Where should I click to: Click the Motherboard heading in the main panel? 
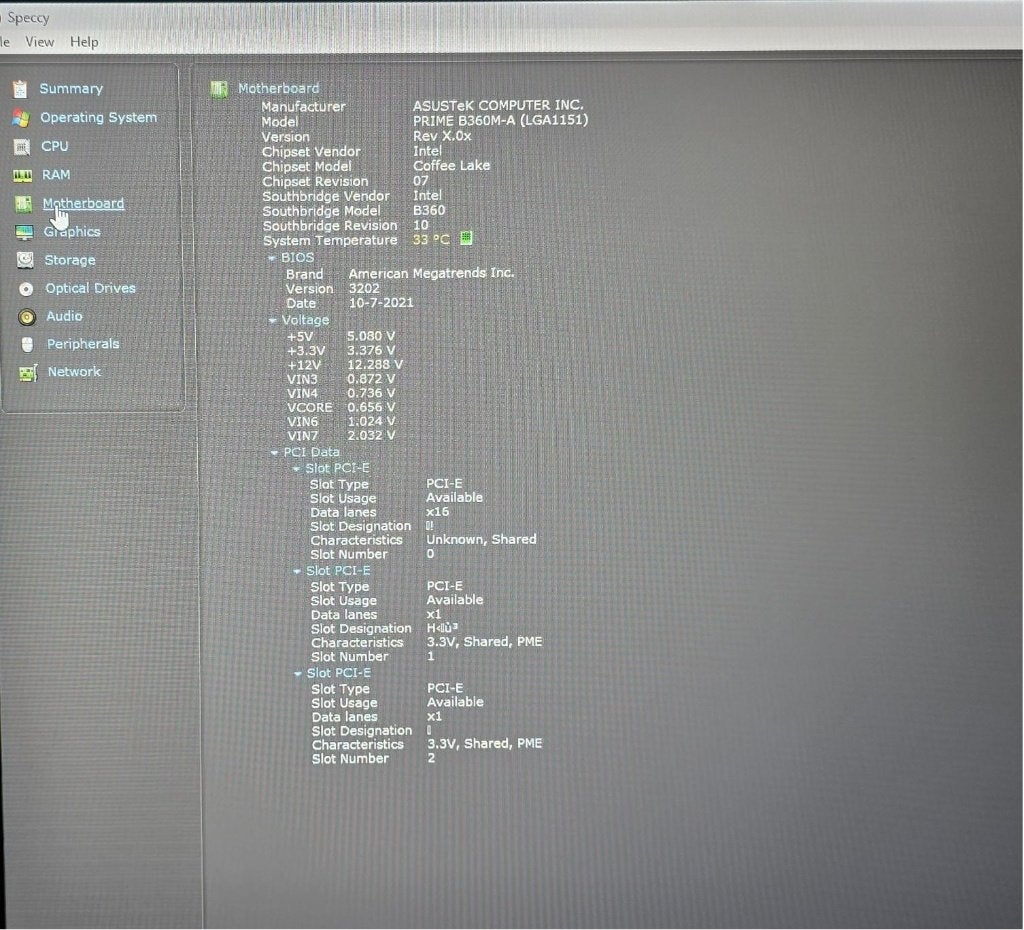click(x=278, y=88)
